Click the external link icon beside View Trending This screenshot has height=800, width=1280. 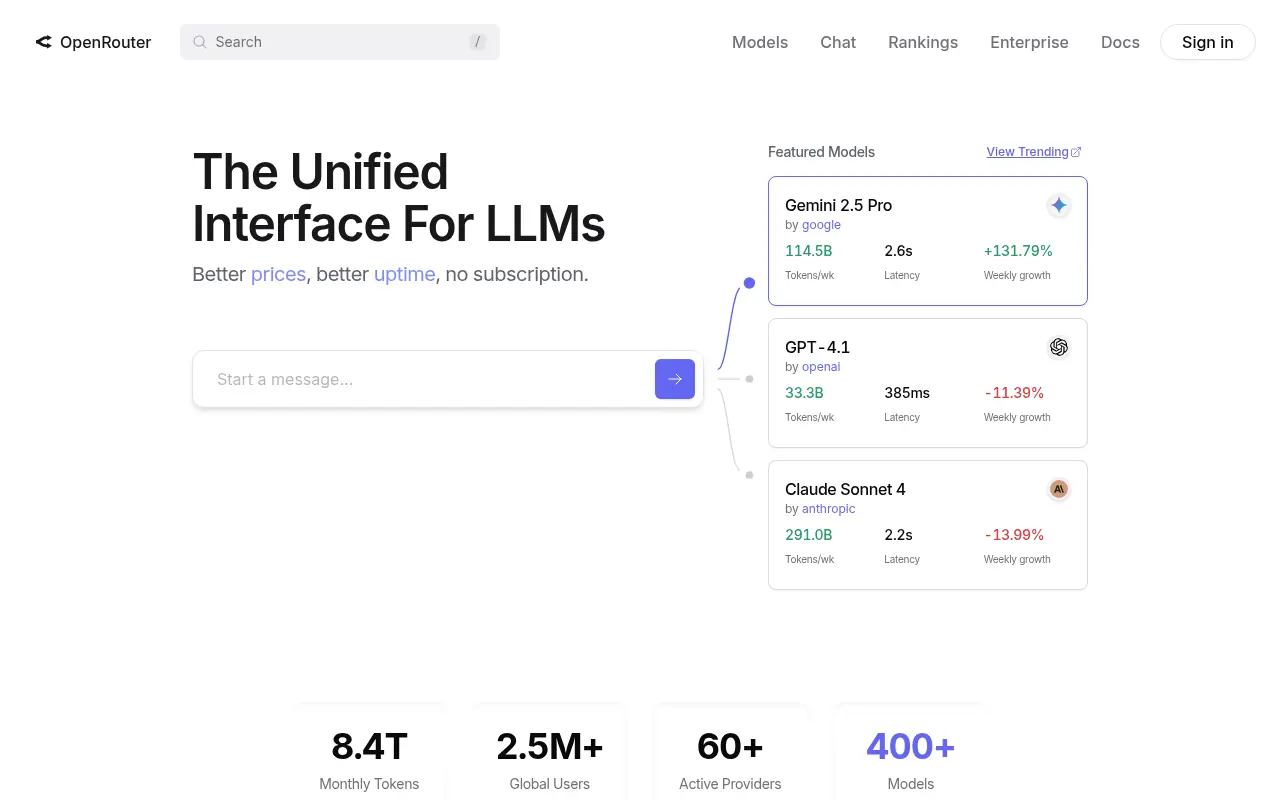coord(1076,152)
